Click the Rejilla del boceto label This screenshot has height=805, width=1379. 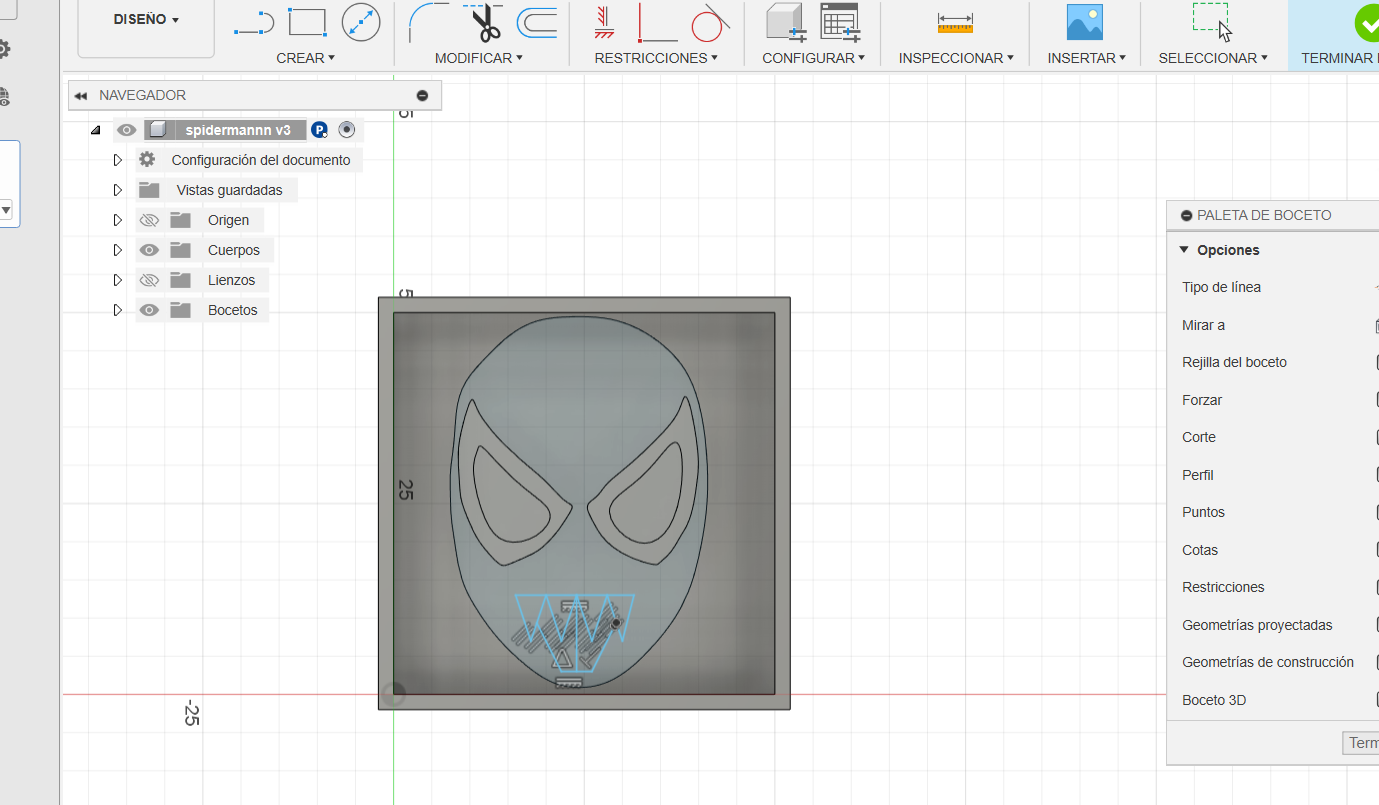click(x=1234, y=362)
